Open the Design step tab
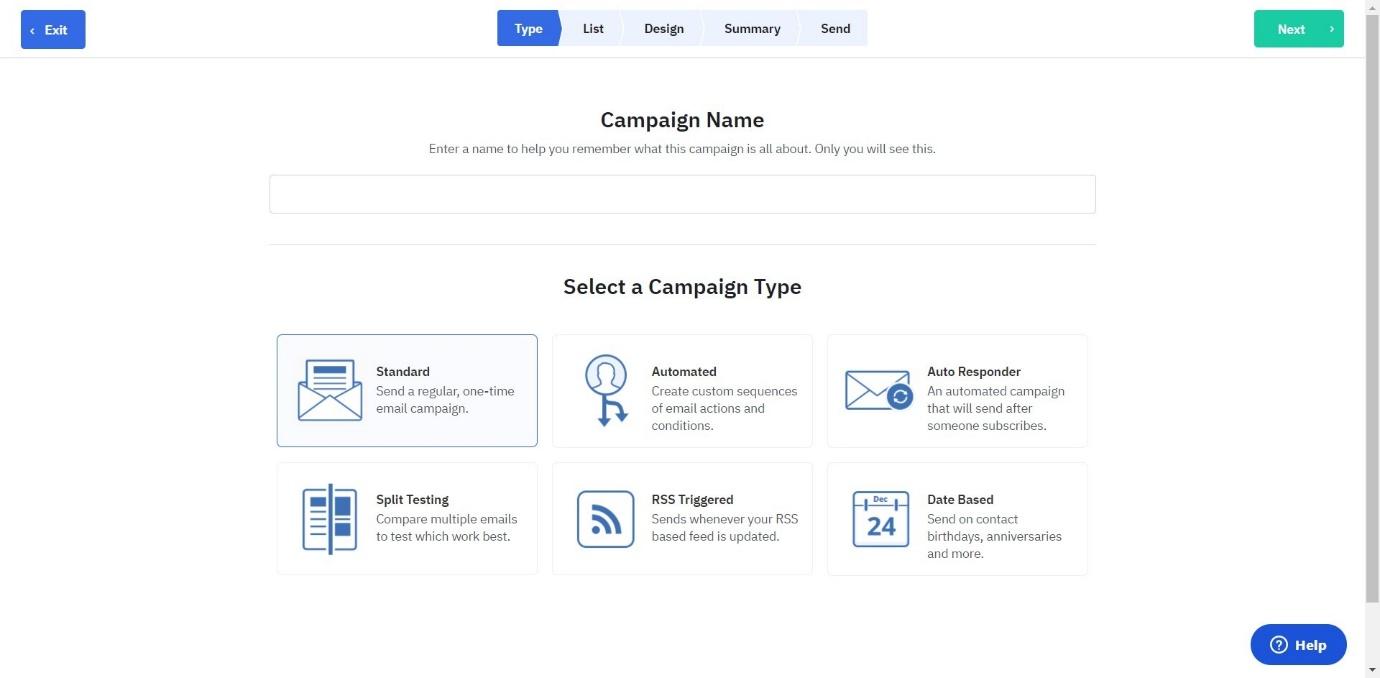Viewport: 1380px width, 678px height. (x=664, y=28)
